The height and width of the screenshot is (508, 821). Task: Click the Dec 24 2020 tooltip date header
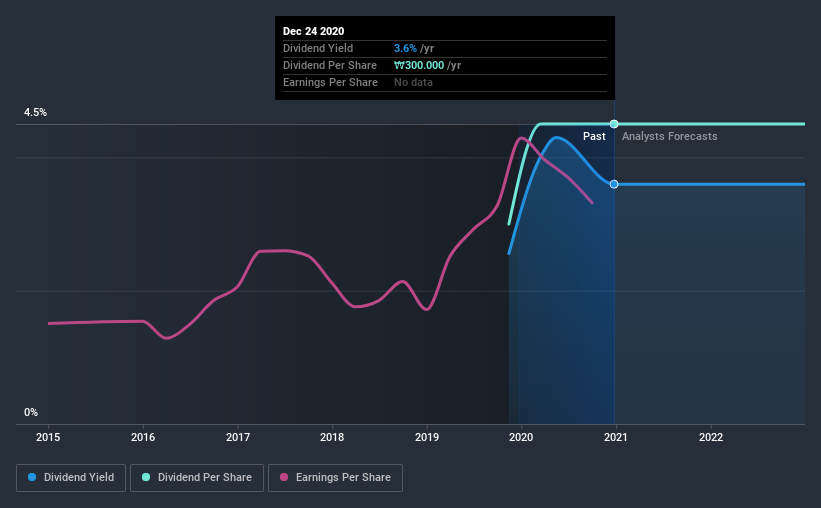(314, 31)
